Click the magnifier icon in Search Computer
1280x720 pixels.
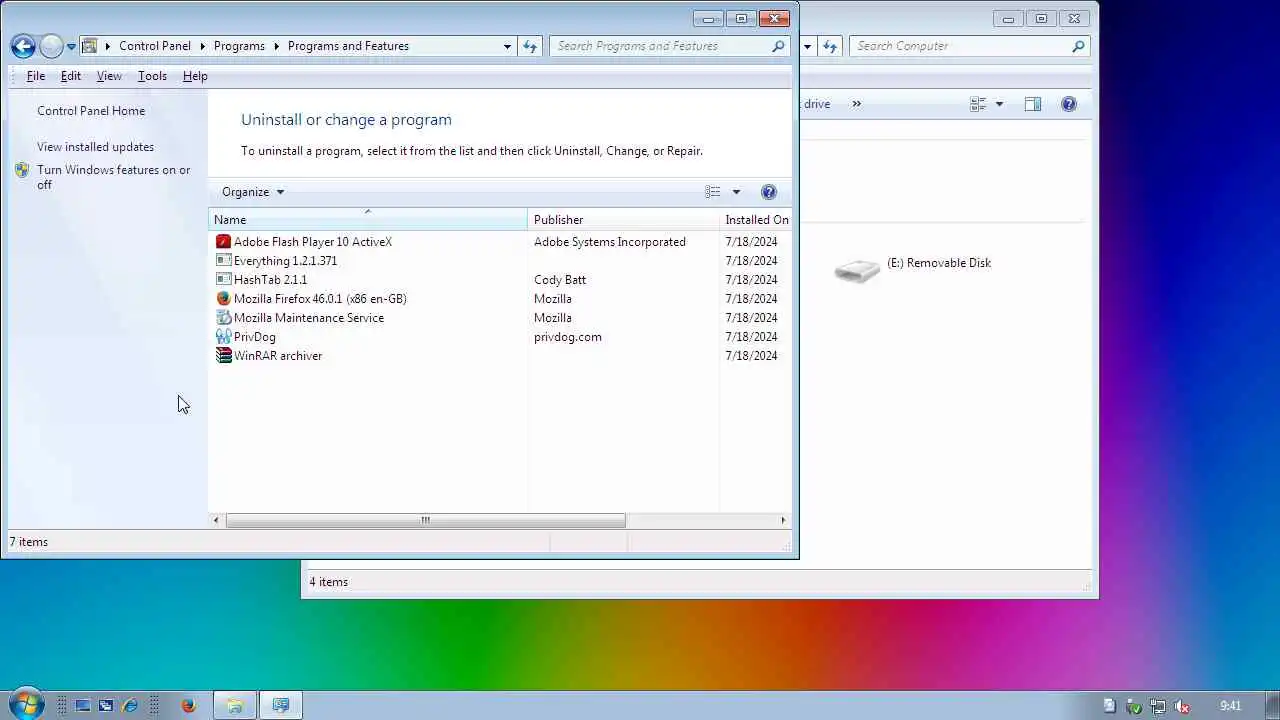[1078, 46]
